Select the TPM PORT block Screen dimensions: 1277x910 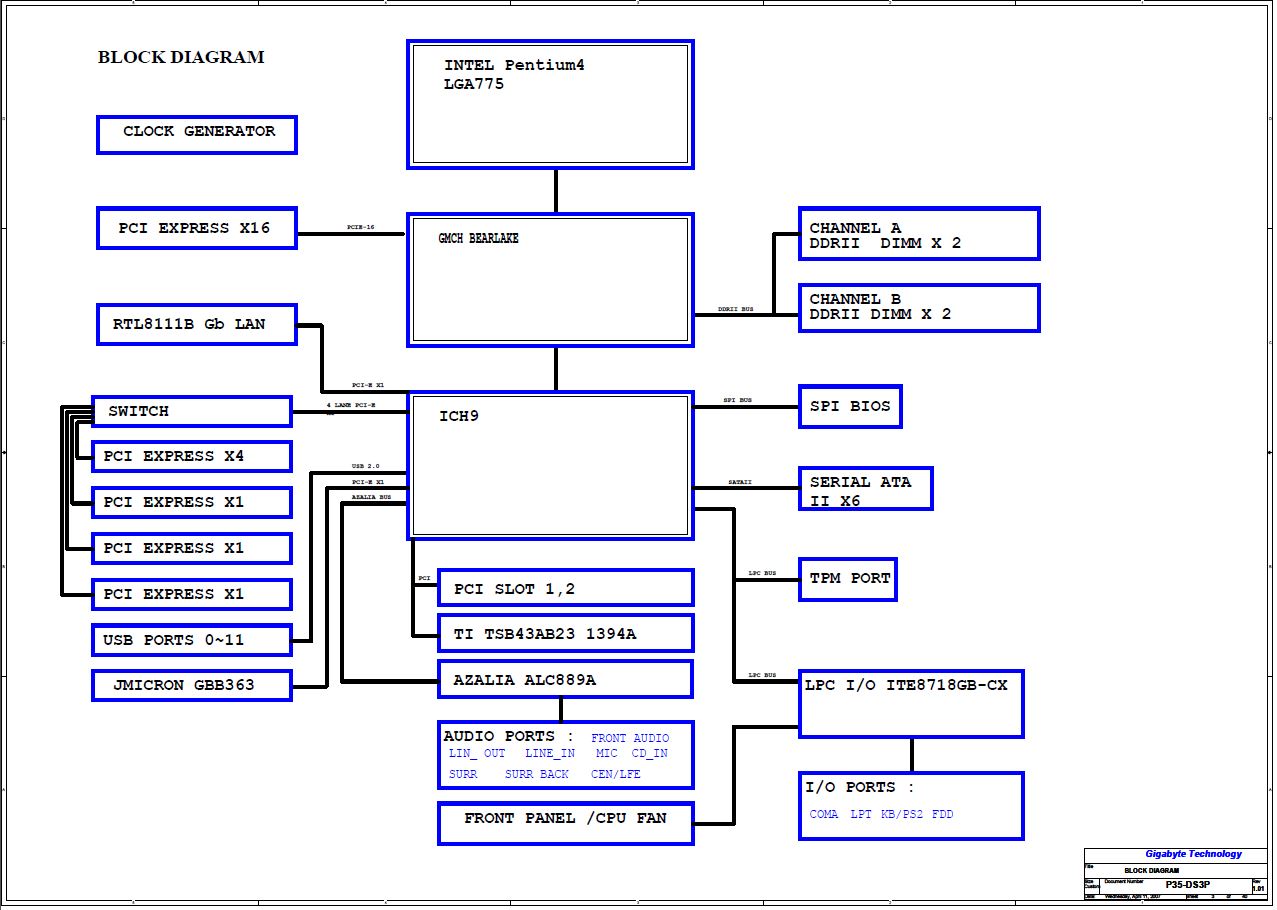(x=847, y=579)
